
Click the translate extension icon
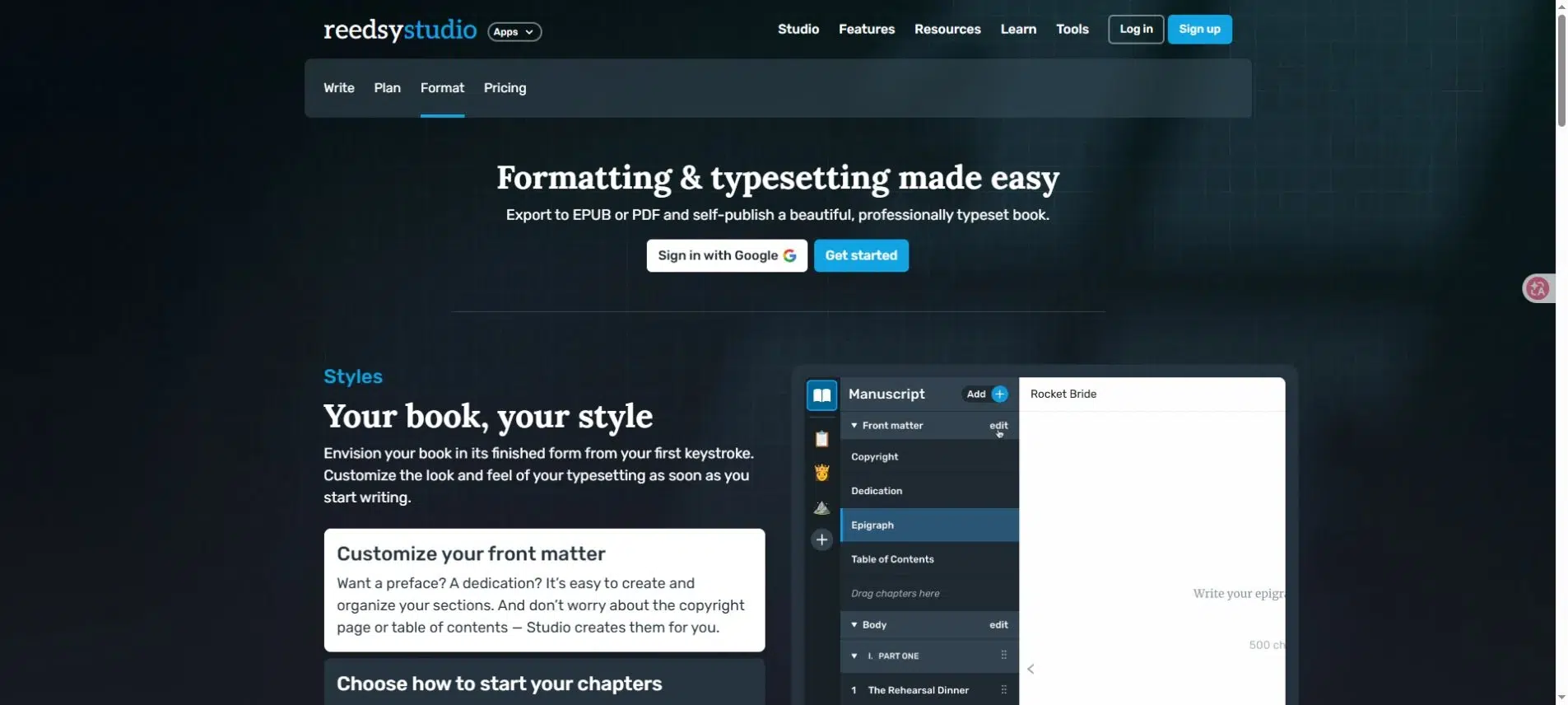pos(1538,288)
